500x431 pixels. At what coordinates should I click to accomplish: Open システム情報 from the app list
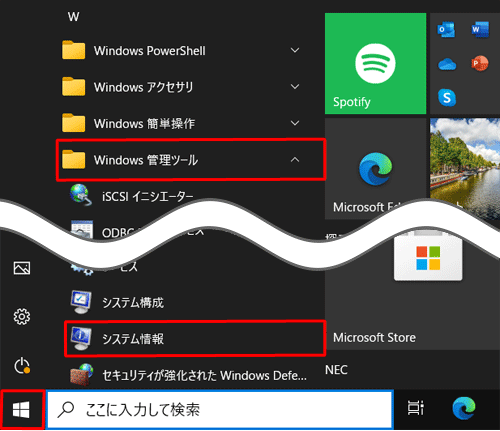click(x=195, y=339)
